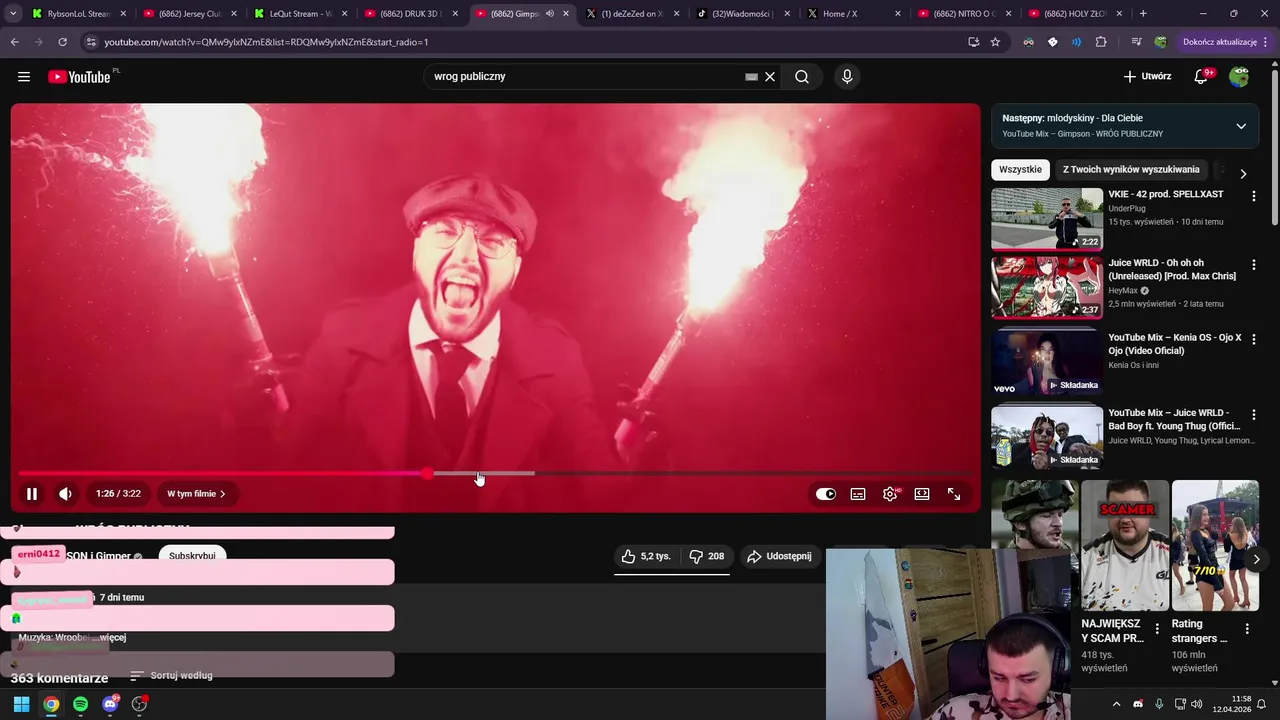Pause the video
The width and height of the screenshot is (1280, 720).
click(x=32, y=494)
